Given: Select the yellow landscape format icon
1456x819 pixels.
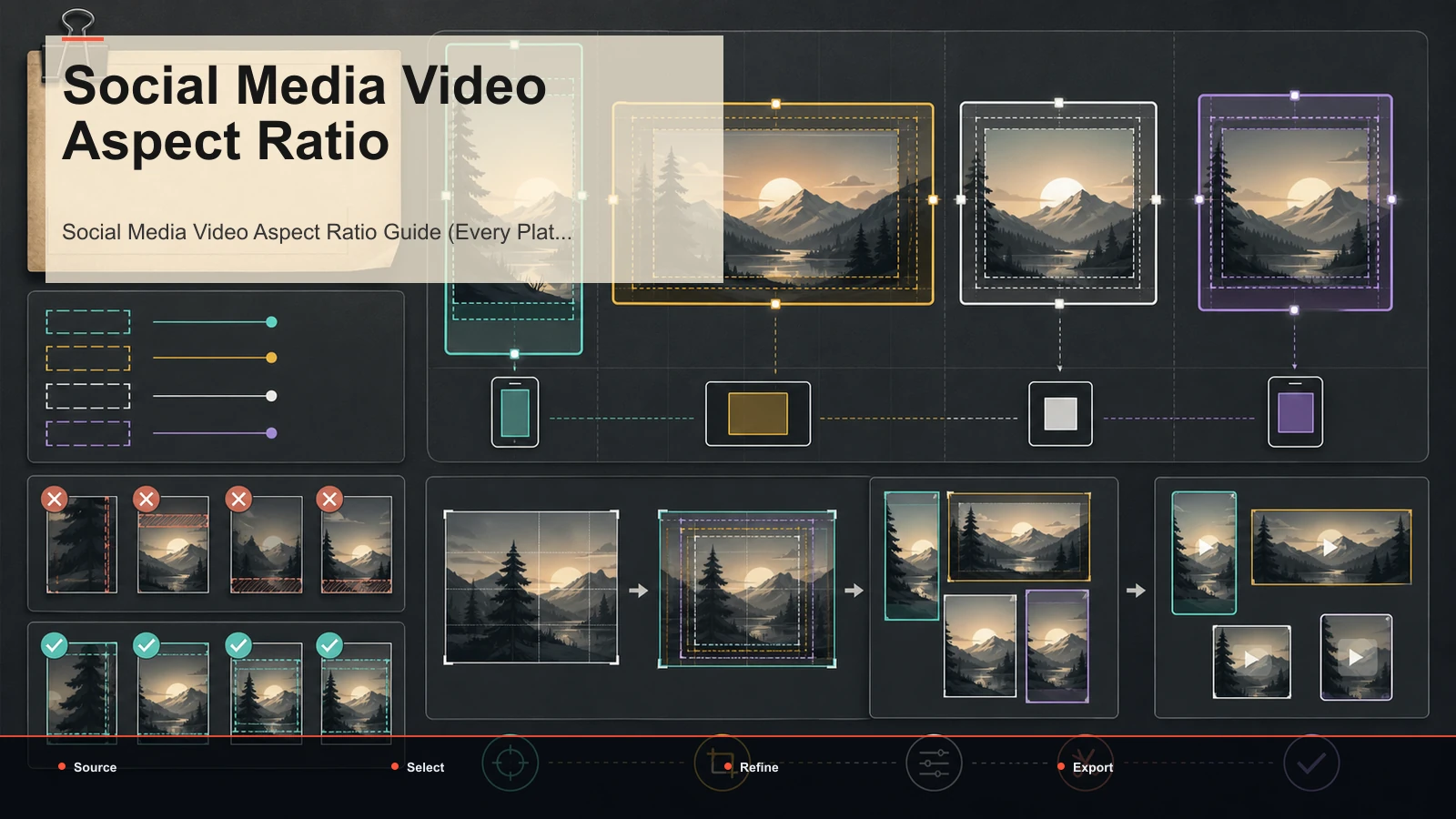Looking at the screenshot, I should coord(758,414).
